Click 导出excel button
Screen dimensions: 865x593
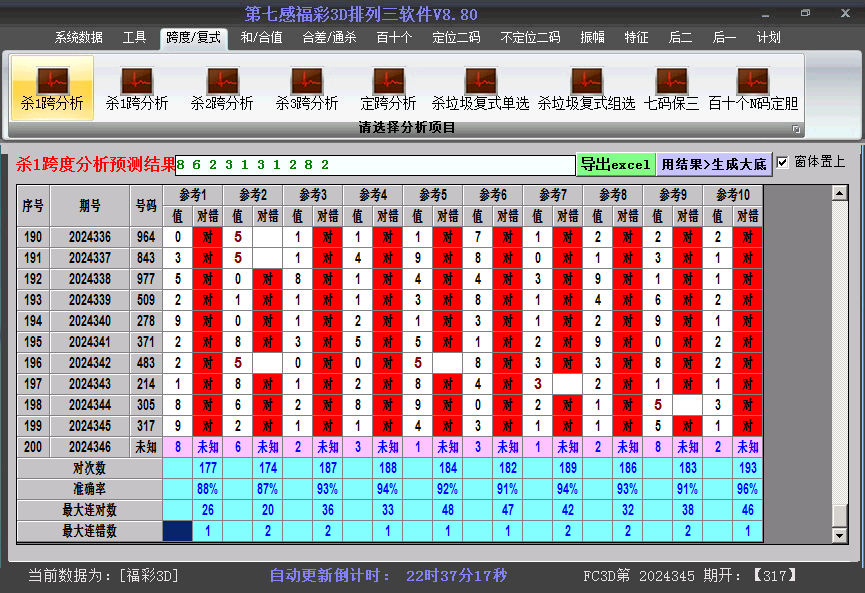click(616, 164)
